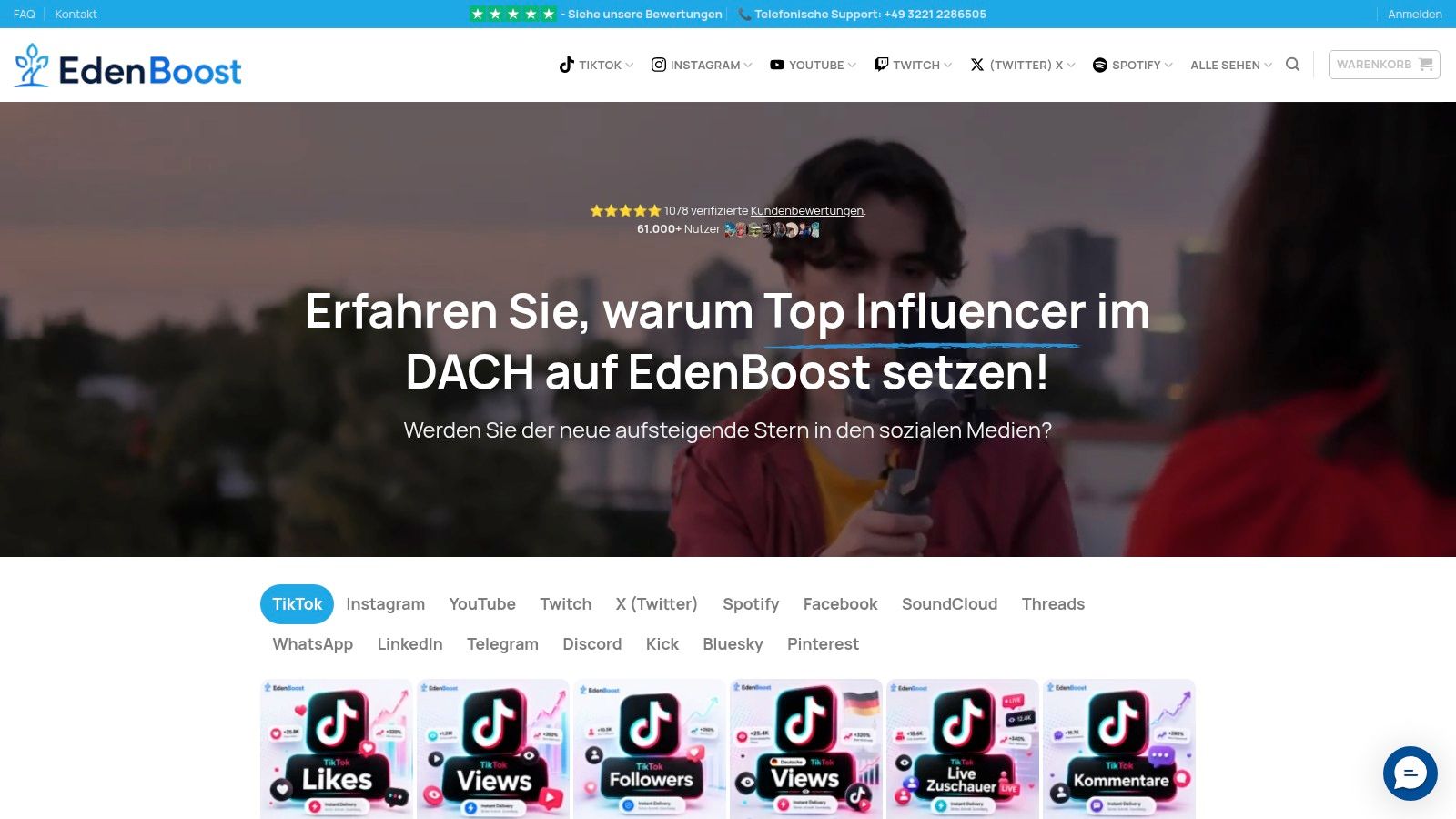Switch to the Threads category tab
The height and width of the screenshot is (819, 1456).
coord(1053,604)
